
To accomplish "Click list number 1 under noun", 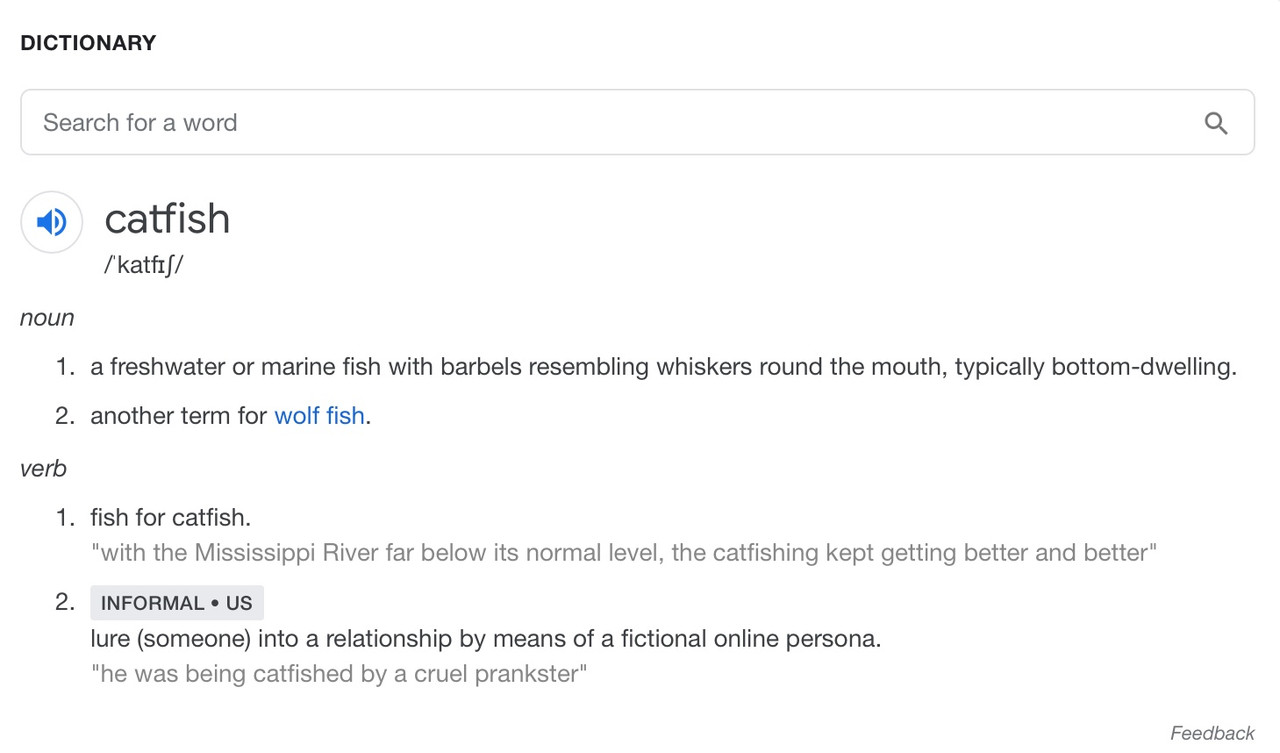I will point(65,367).
